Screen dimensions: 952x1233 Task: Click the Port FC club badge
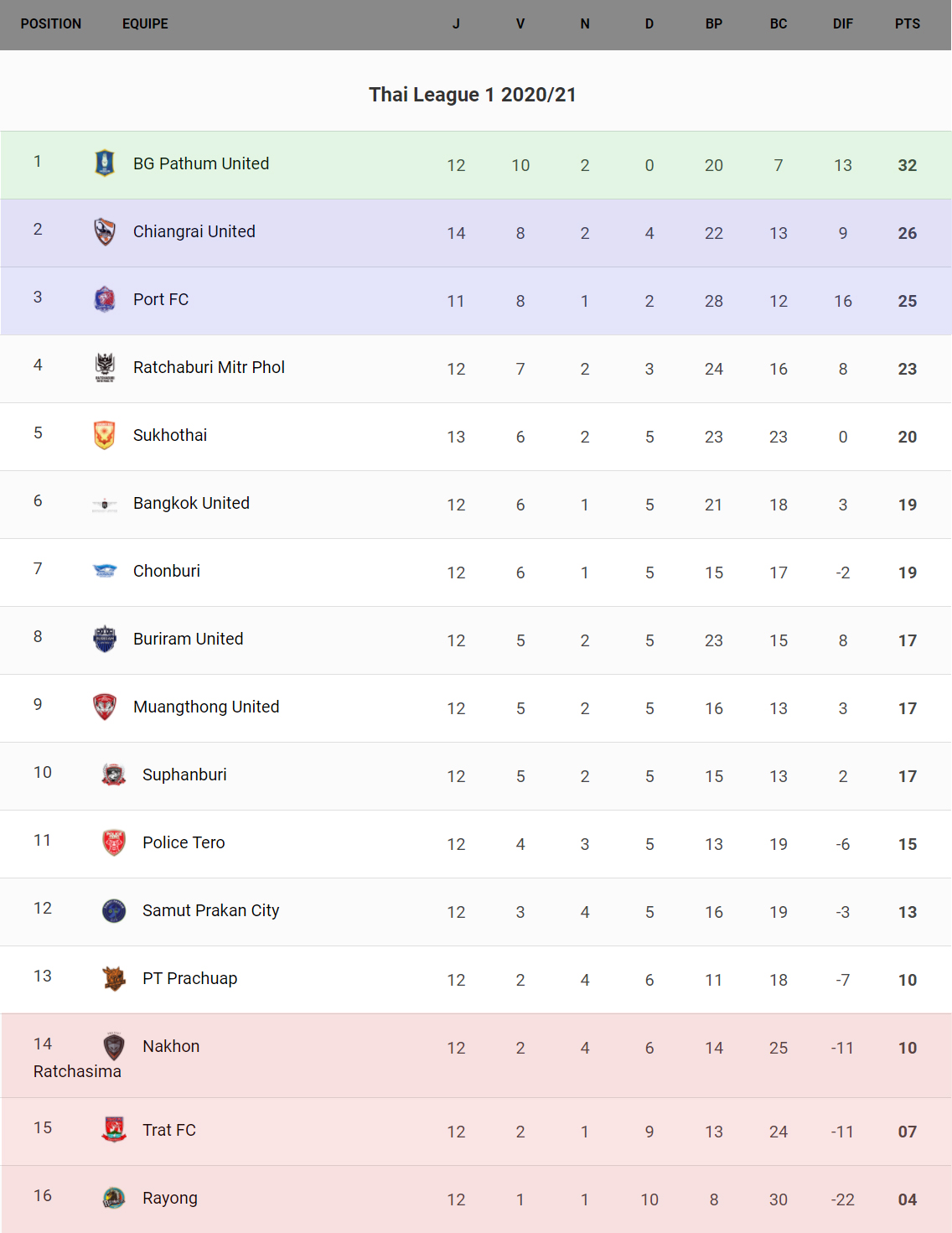(x=104, y=299)
